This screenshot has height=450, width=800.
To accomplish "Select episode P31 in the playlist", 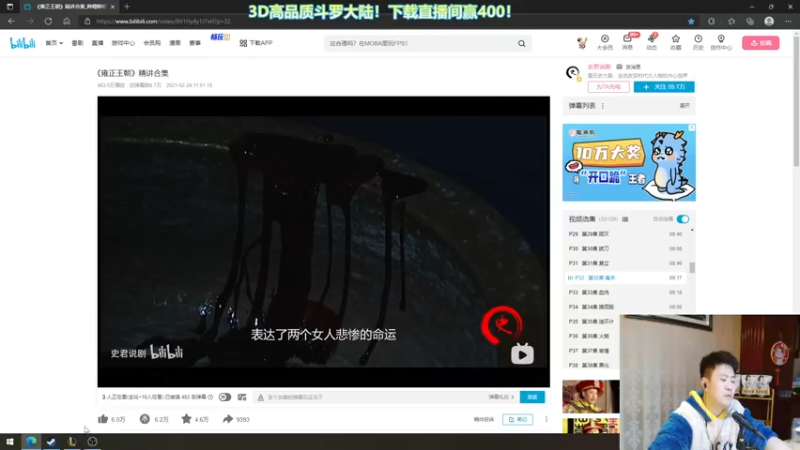I will coord(626,263).
